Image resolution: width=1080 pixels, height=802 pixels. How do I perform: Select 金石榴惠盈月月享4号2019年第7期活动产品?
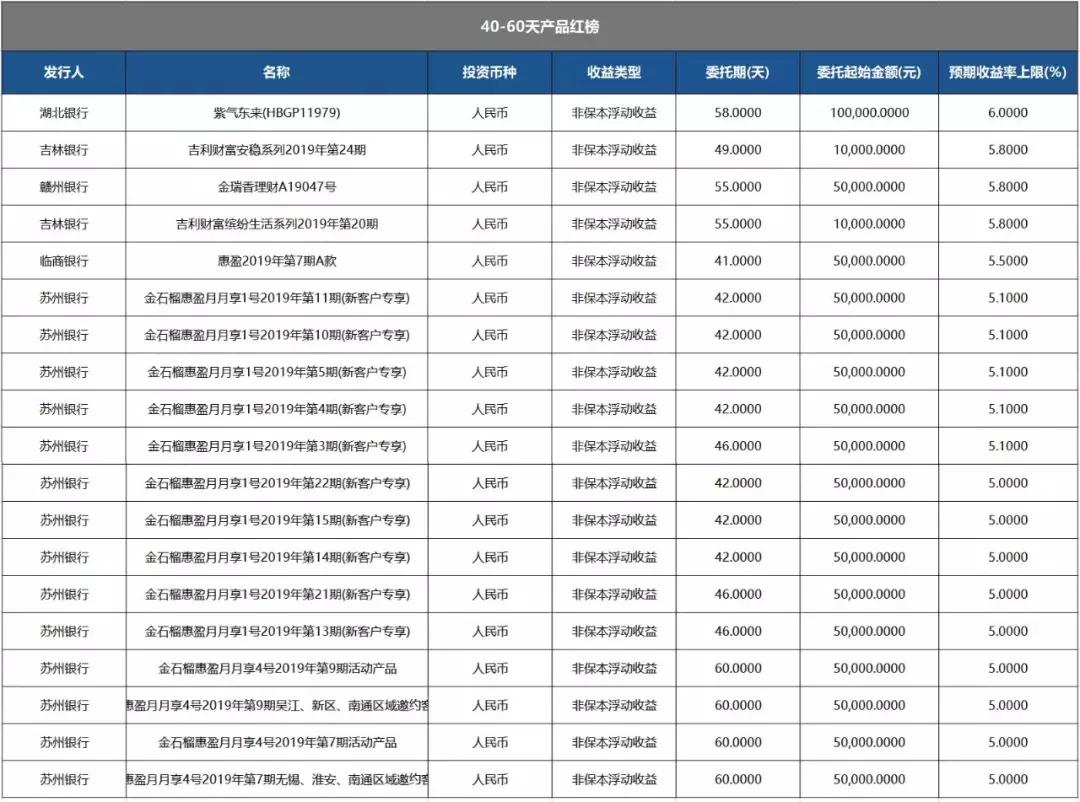(277, 743)
